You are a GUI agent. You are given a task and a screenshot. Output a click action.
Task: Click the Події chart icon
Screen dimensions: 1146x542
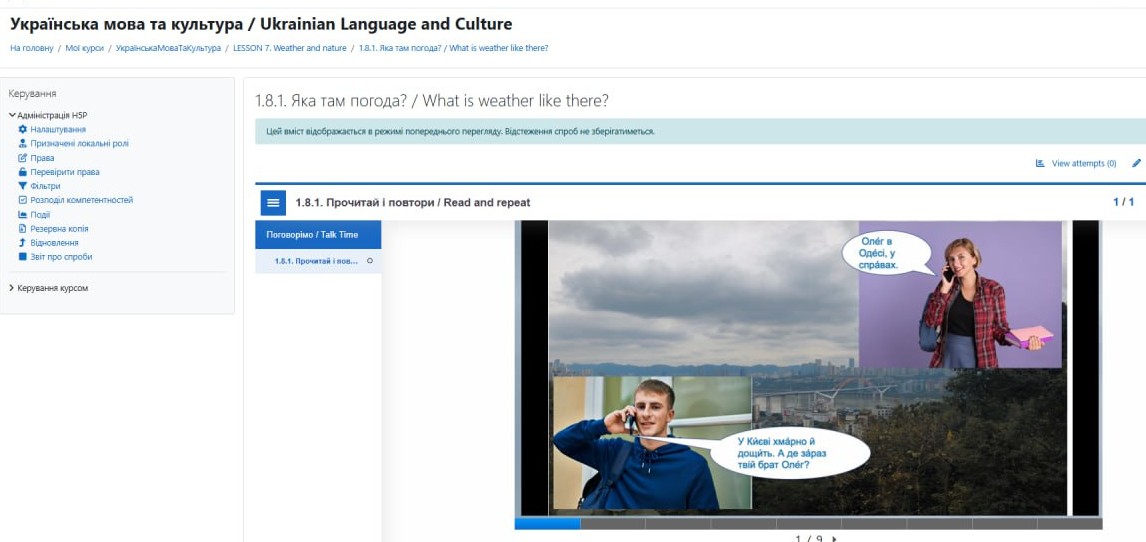[x=23, y=214]
